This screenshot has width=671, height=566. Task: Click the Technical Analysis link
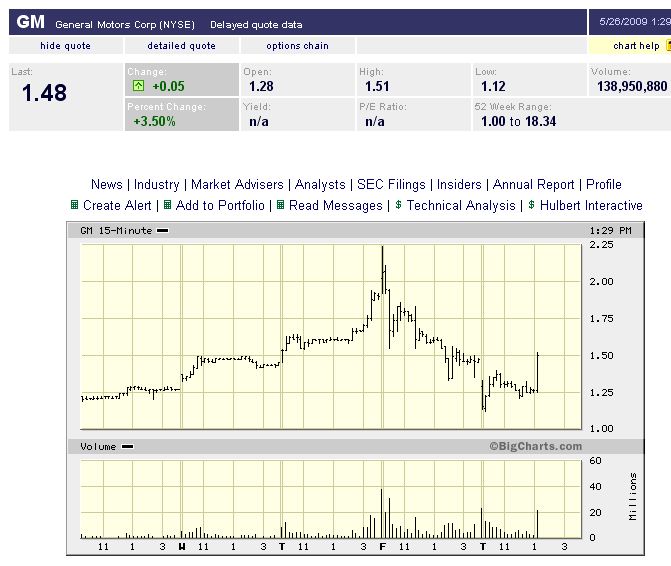(461, 205)
